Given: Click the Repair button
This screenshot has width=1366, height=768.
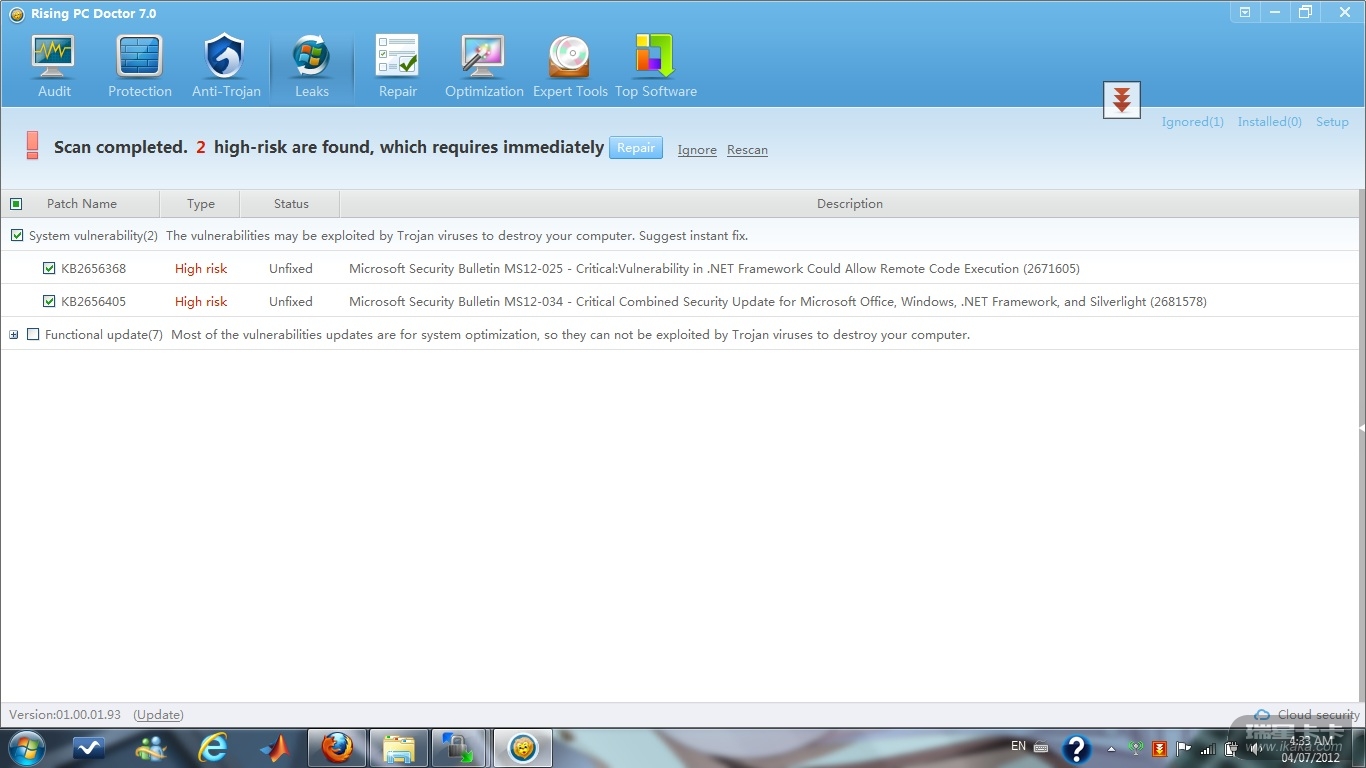Looking at the screenshot, I should point(636,148).
